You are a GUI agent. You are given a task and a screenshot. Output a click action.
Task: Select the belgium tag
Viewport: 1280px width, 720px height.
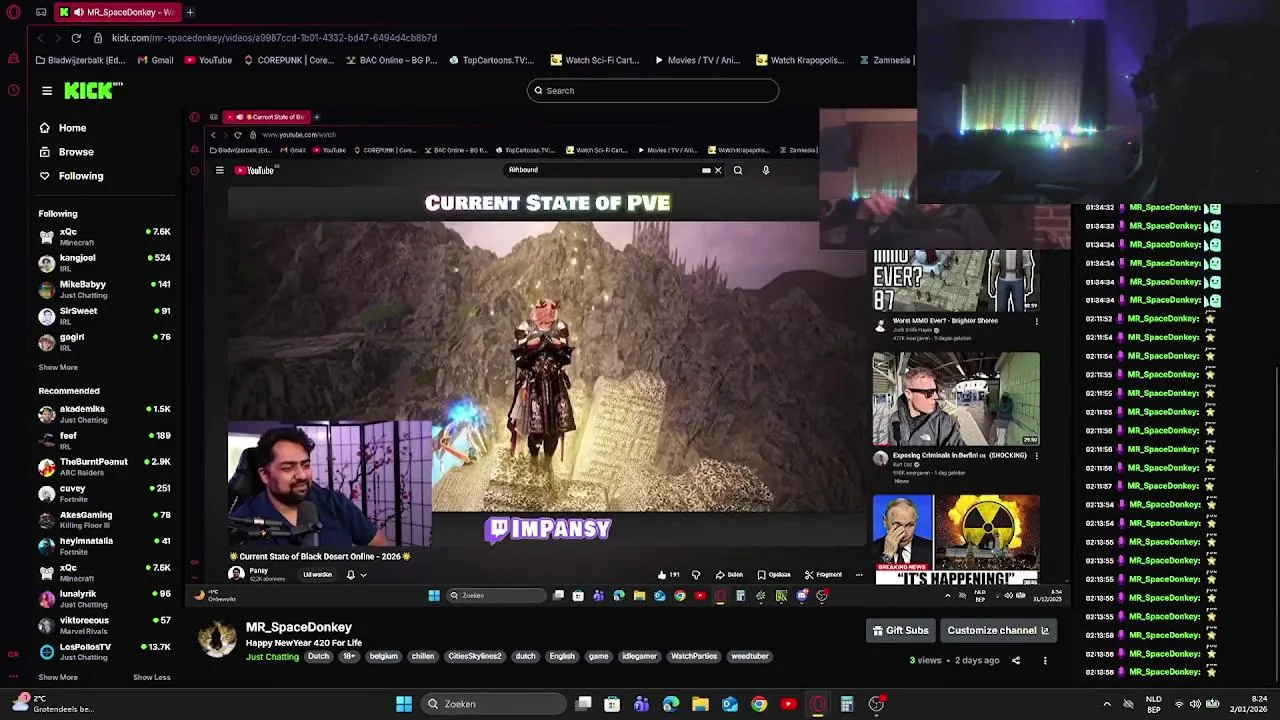383,657
